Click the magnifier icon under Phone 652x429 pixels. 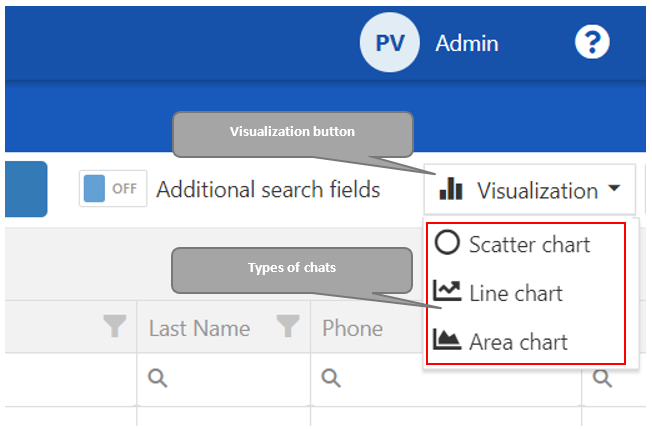[x=331, y=378]
